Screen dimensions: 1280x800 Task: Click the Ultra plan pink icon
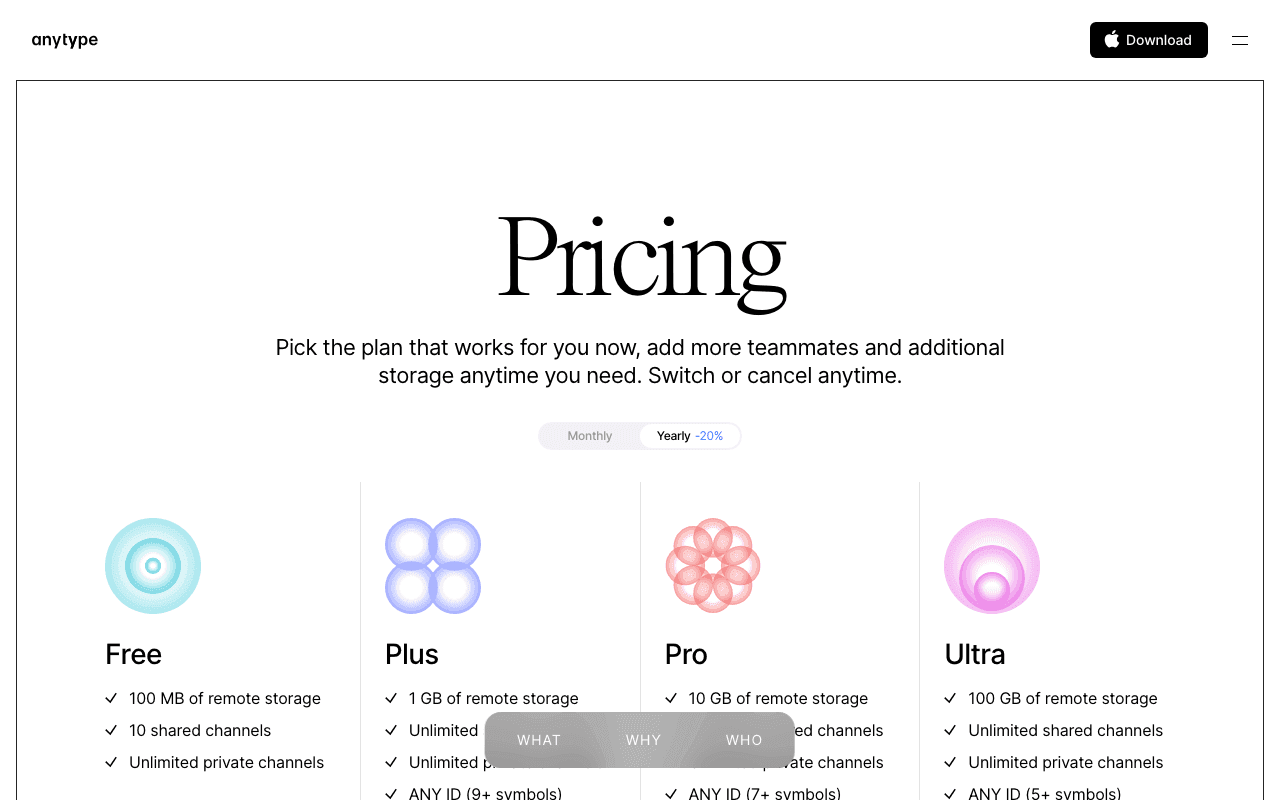[x=992, y=566]
